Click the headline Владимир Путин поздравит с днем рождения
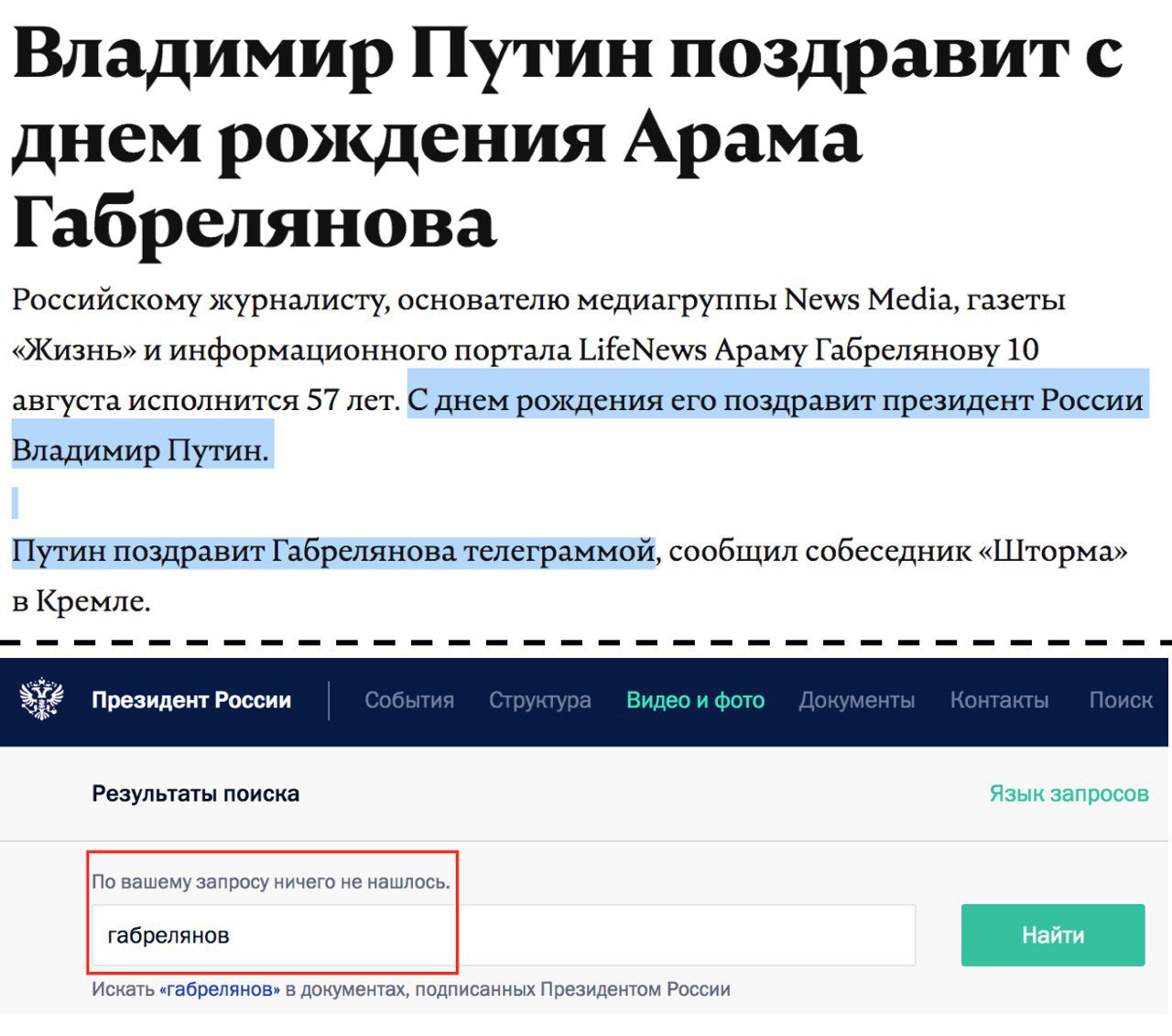 point(568,137)
